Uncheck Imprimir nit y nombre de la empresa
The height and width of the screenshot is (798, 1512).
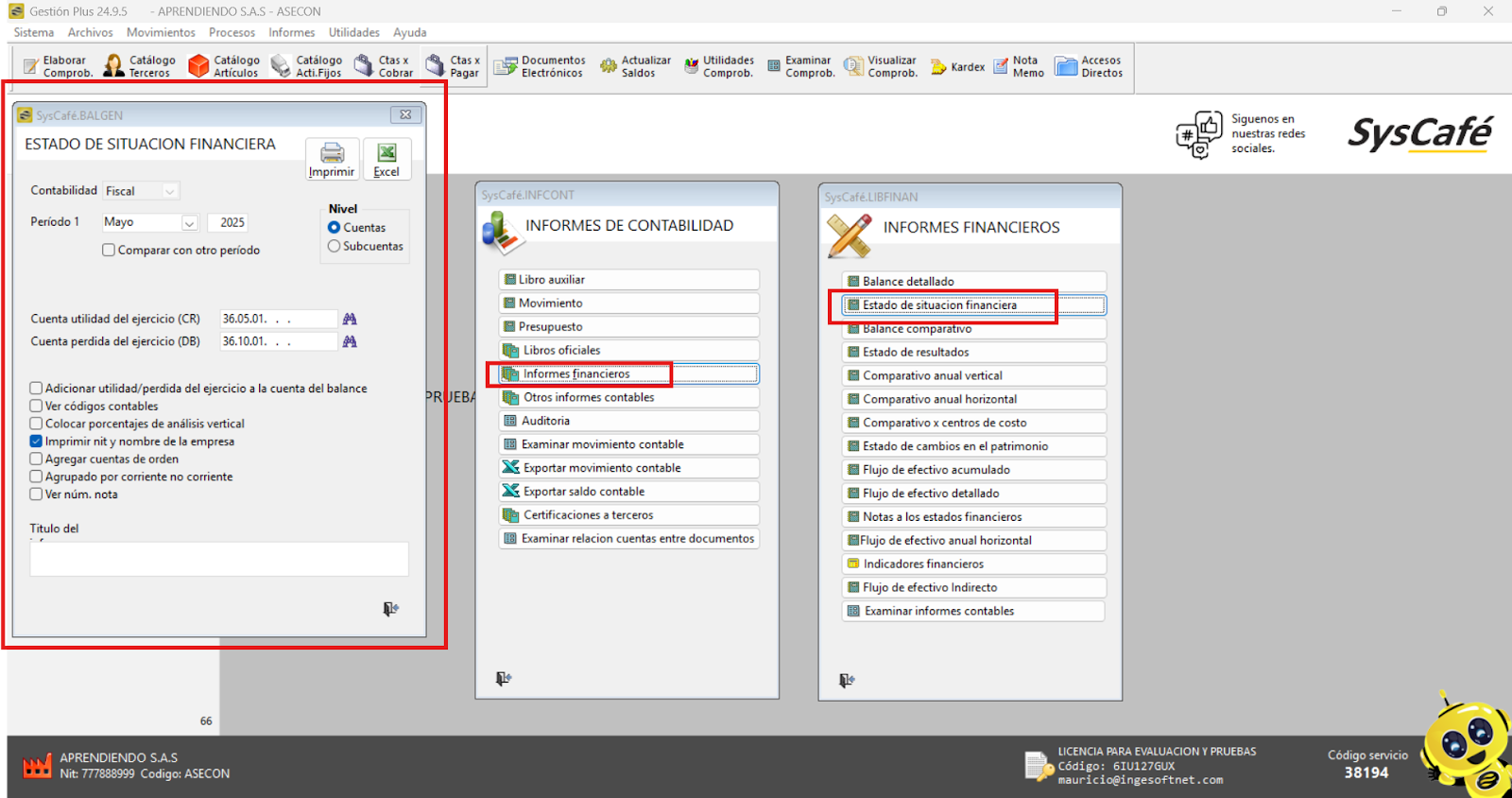[36, 442]
